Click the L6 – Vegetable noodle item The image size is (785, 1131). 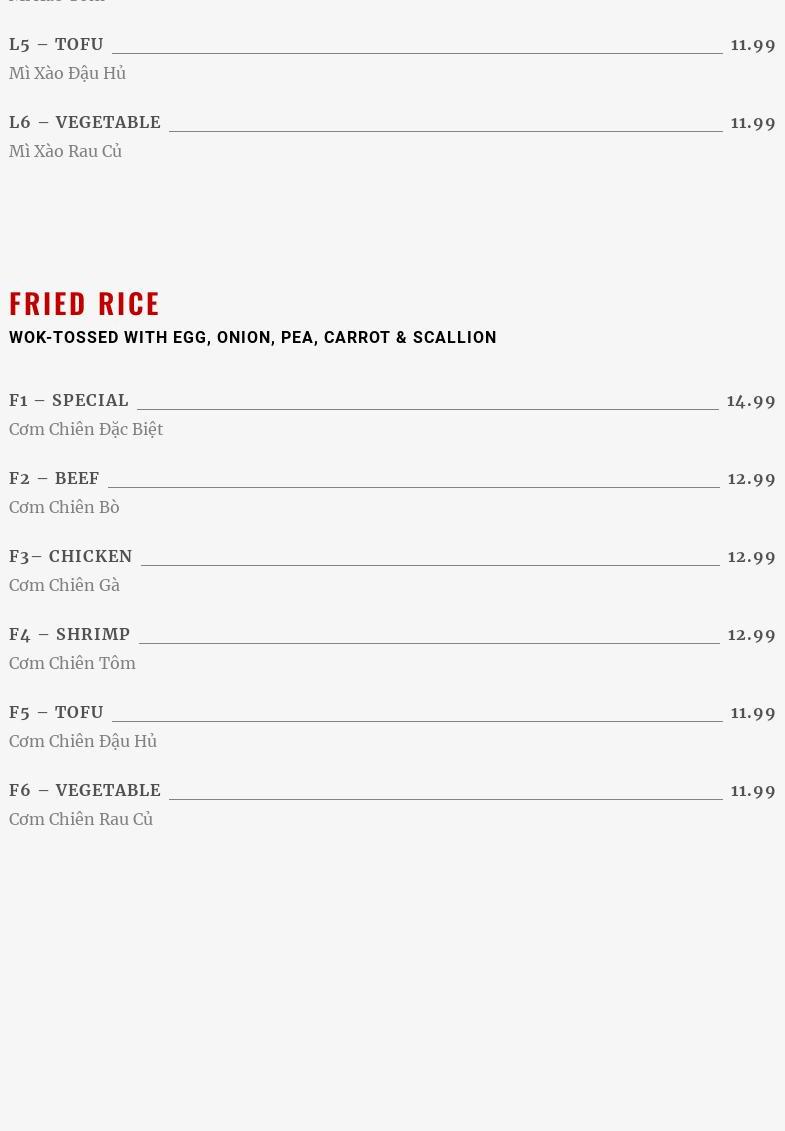point(85,123)
